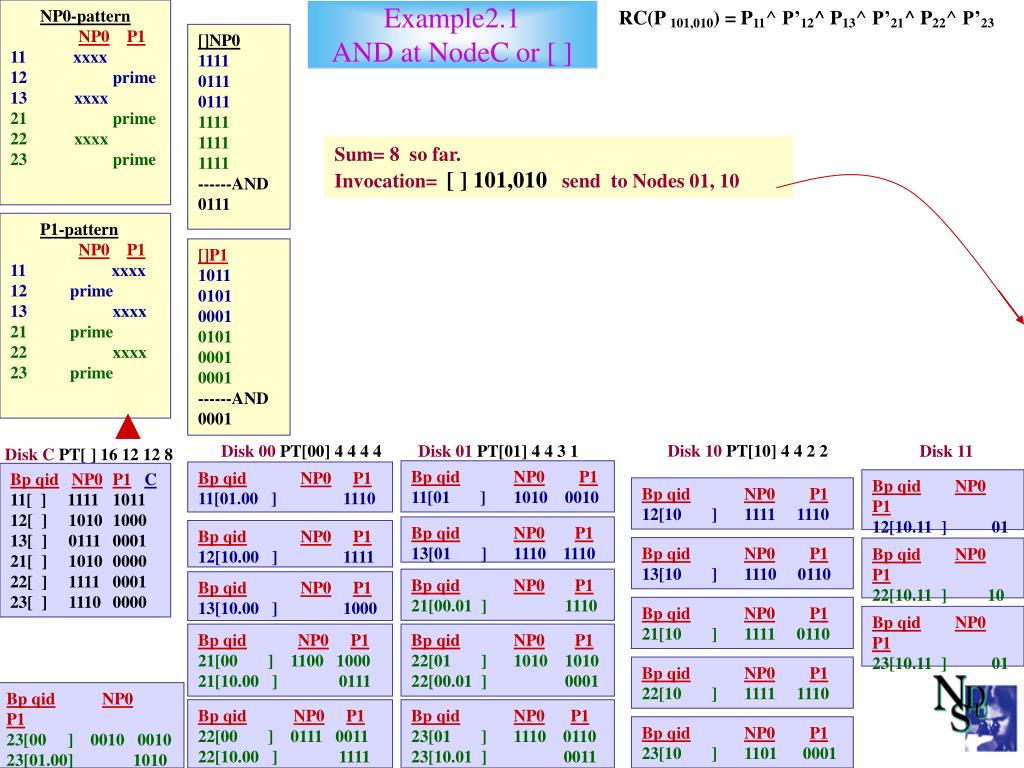This screenshot has height=768, width=1024.
Task: Select Disk 11 row '23[10.11 ] 01'
Action: pos(940,664)
